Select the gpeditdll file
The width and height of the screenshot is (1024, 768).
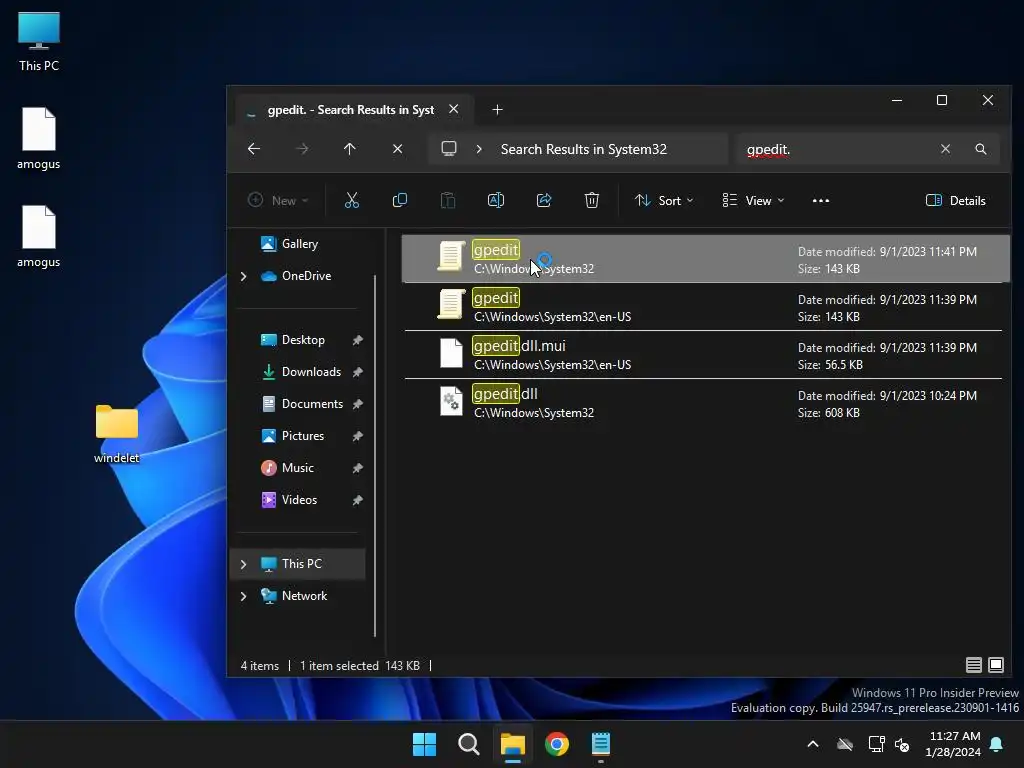[703, 403]
